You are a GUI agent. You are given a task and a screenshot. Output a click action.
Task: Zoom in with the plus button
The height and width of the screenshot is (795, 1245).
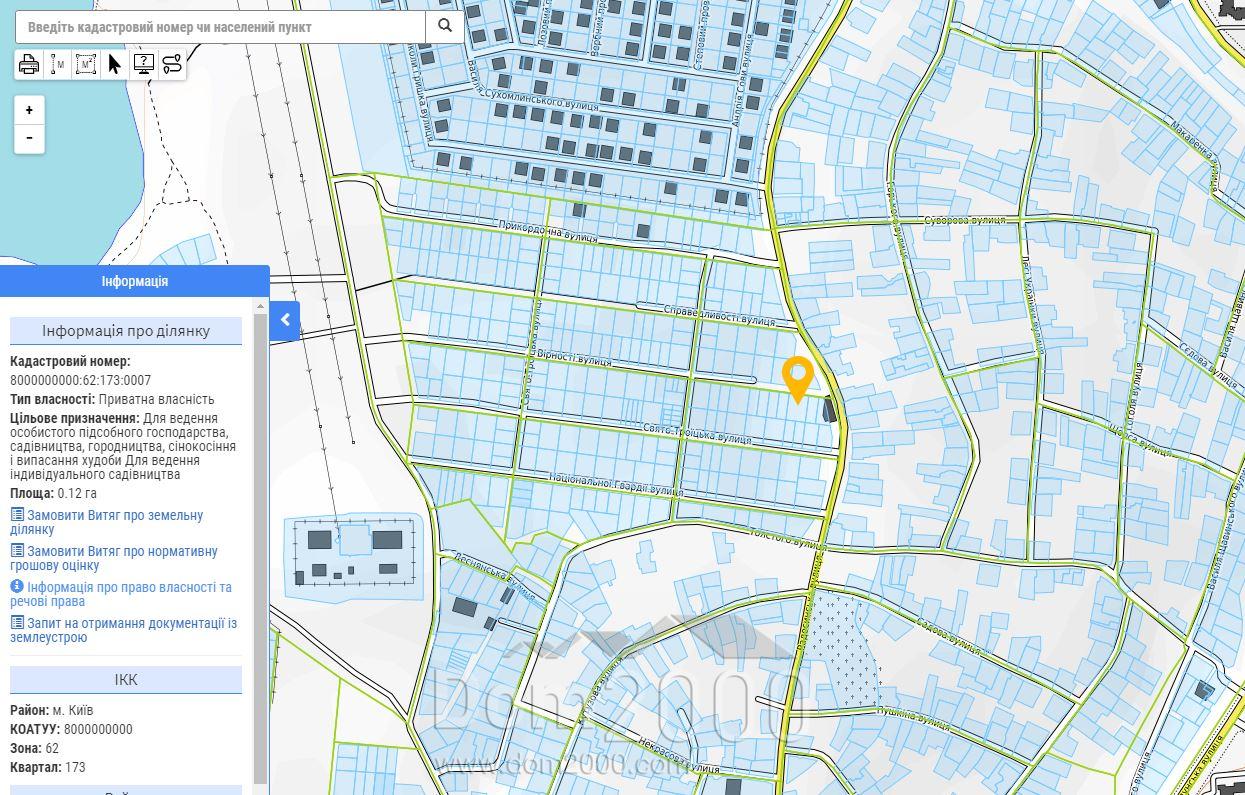pyautogui.click(x=29, y=110)
